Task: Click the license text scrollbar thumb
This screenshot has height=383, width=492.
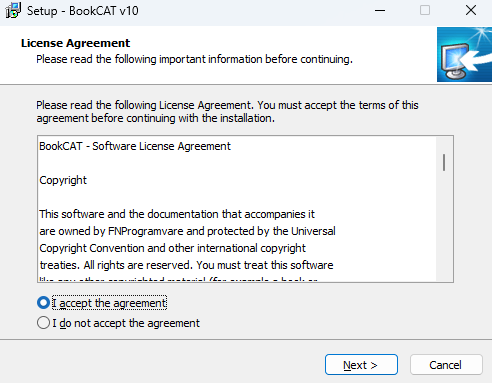Action: 444,162
